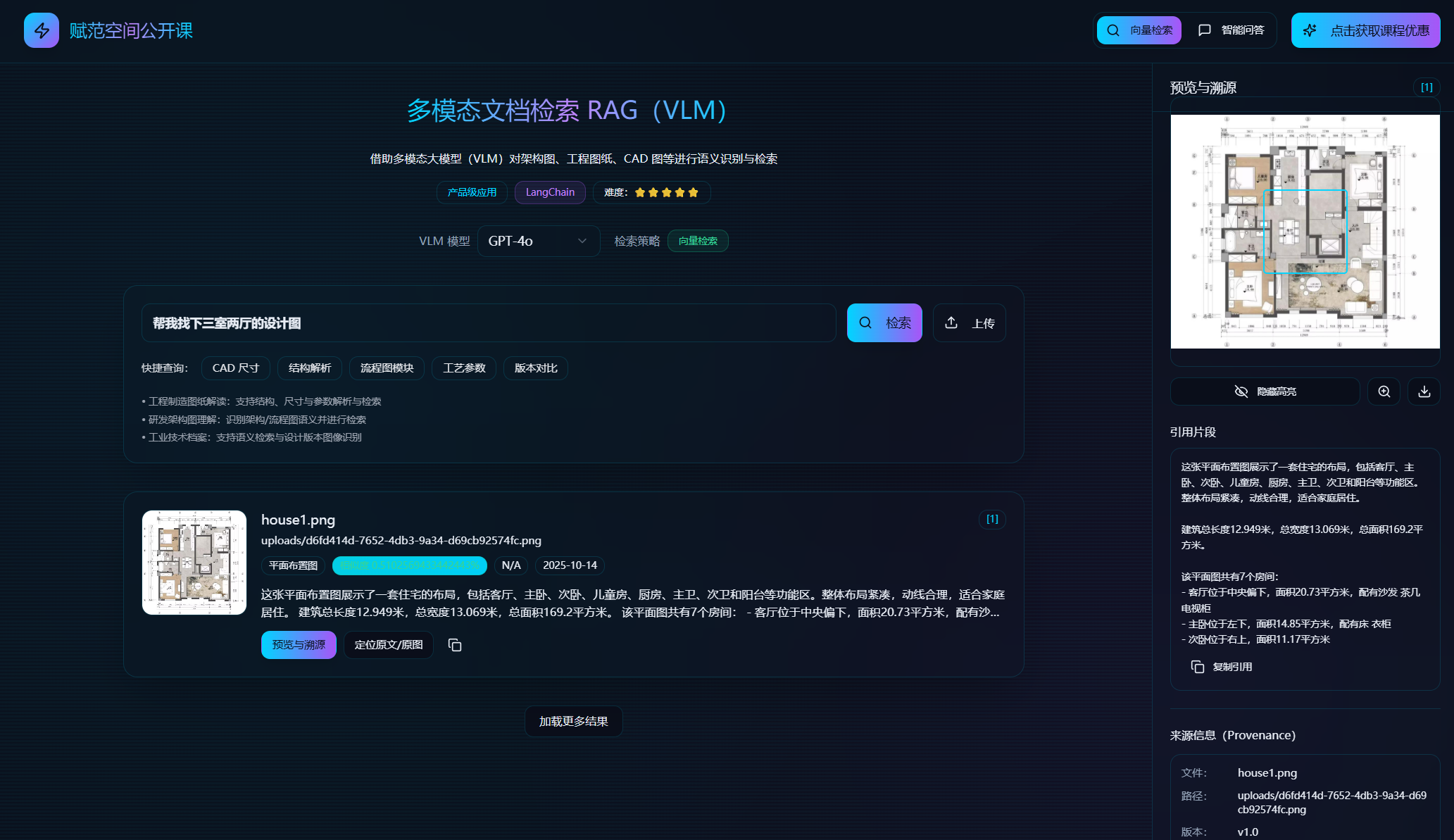Switch to the 向量检索 tab
This screenshot has width=1454, height=840.
point(1139,30)
